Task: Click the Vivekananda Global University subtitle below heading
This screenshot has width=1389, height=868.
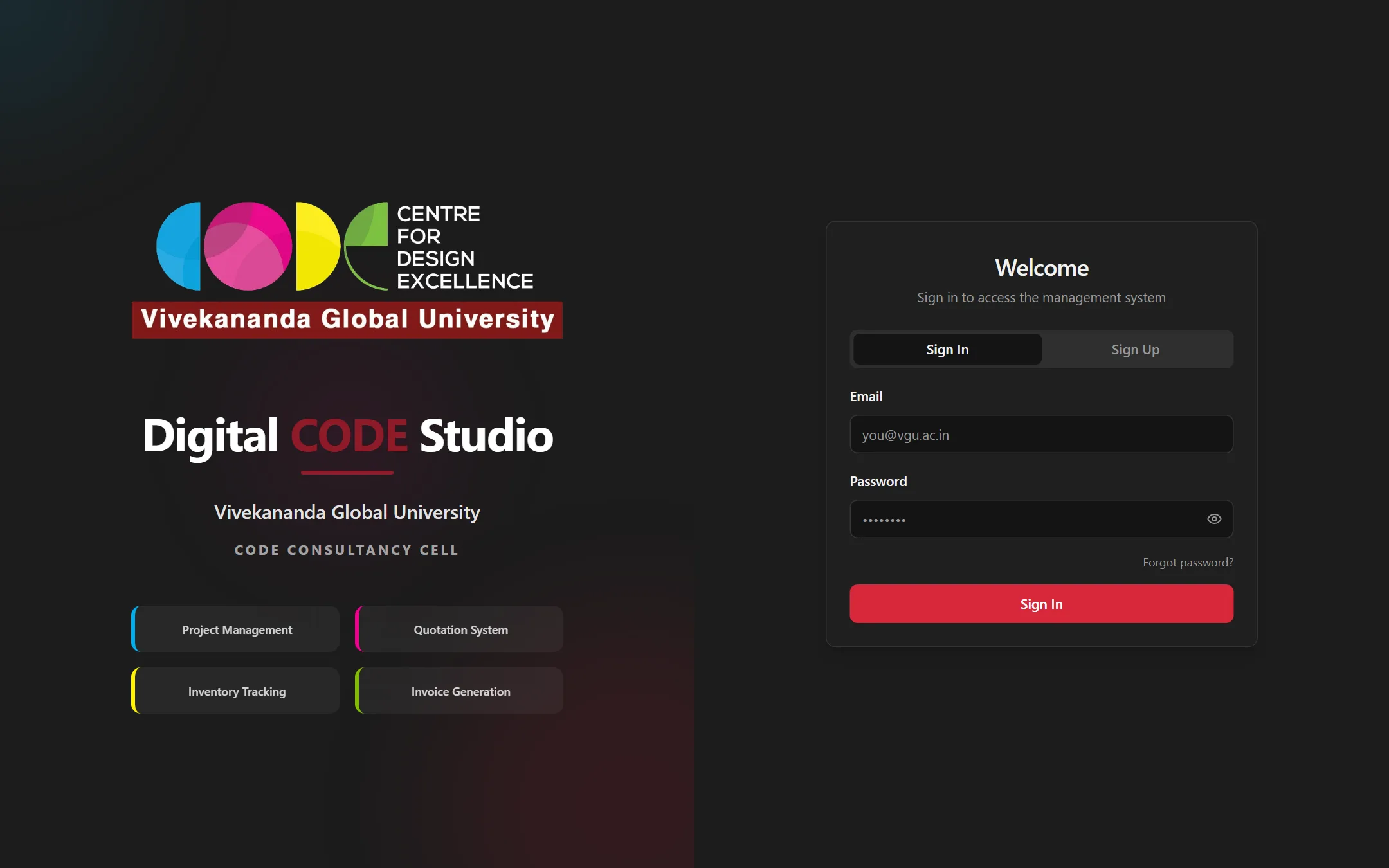Action: point(347,512)
